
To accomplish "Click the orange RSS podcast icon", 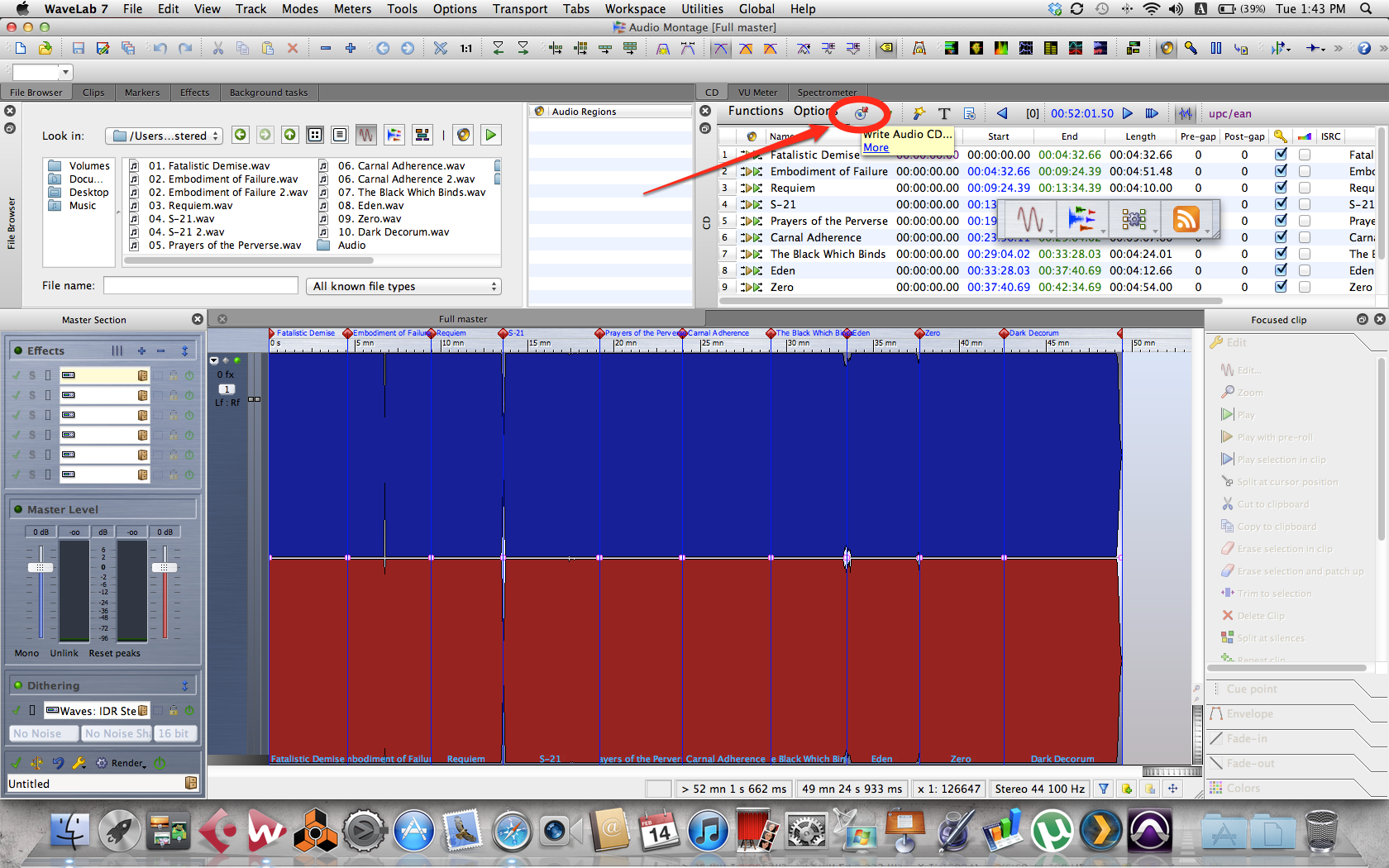I will pyautogui.click(x=1186, y=220).
